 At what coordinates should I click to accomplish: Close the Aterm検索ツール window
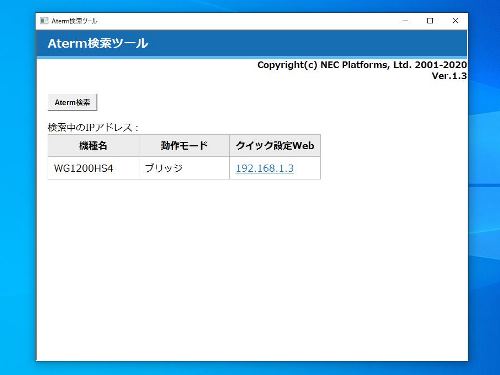(455, 21)
